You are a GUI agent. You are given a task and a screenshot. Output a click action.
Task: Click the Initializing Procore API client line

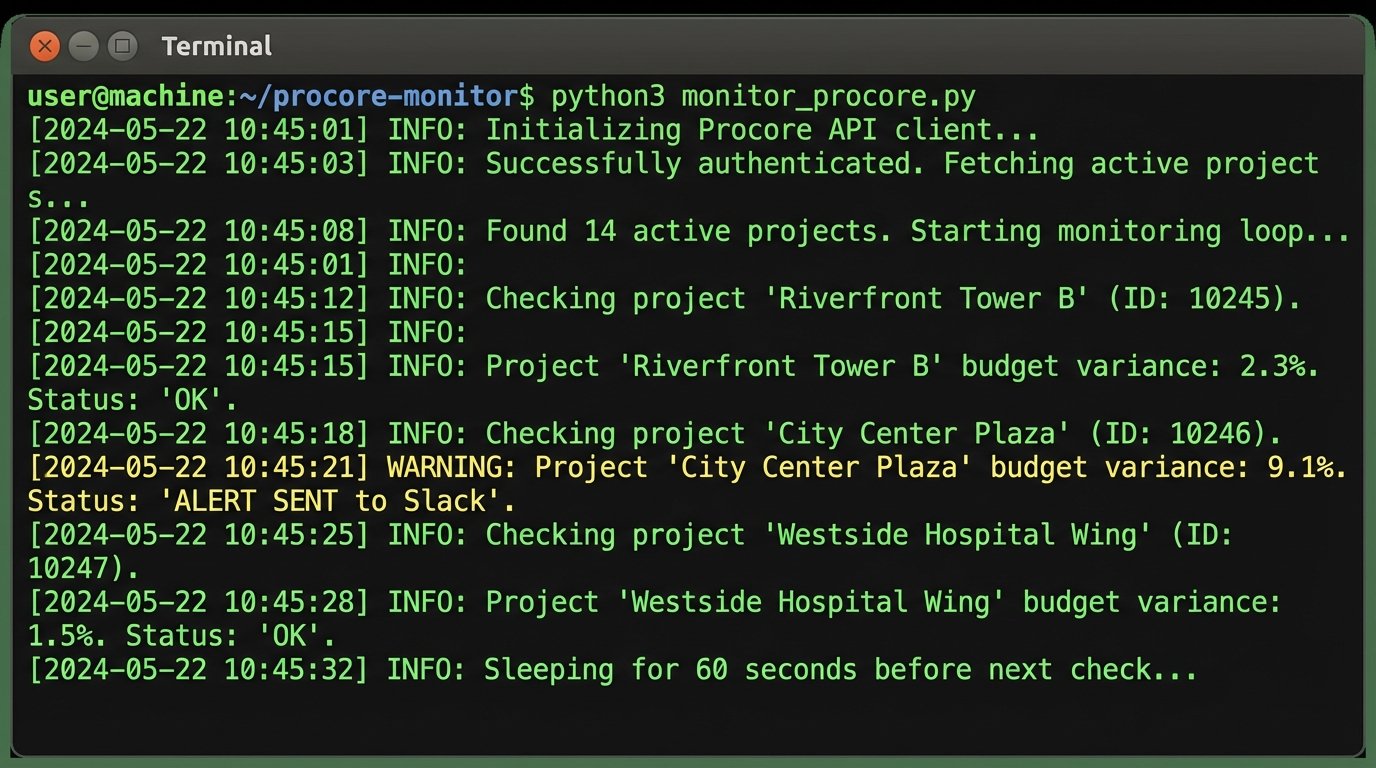762,130
